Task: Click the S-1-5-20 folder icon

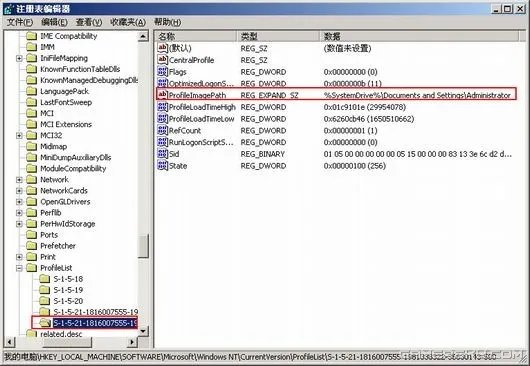Action: [x=45, y=301]
